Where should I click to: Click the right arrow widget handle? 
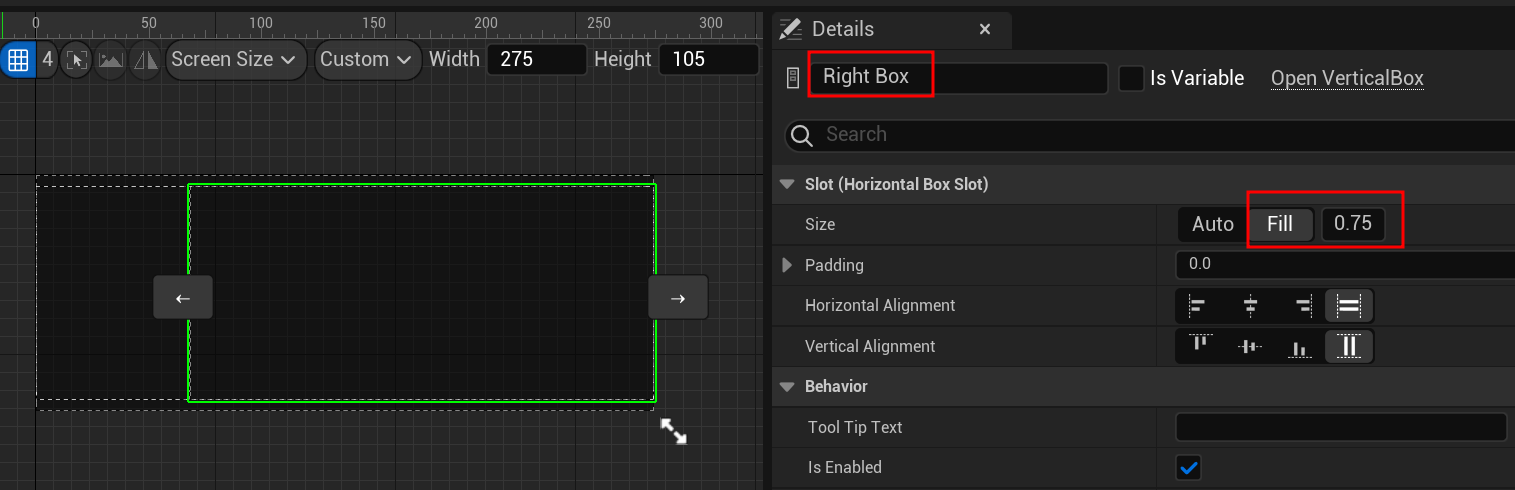coord(678,298)
